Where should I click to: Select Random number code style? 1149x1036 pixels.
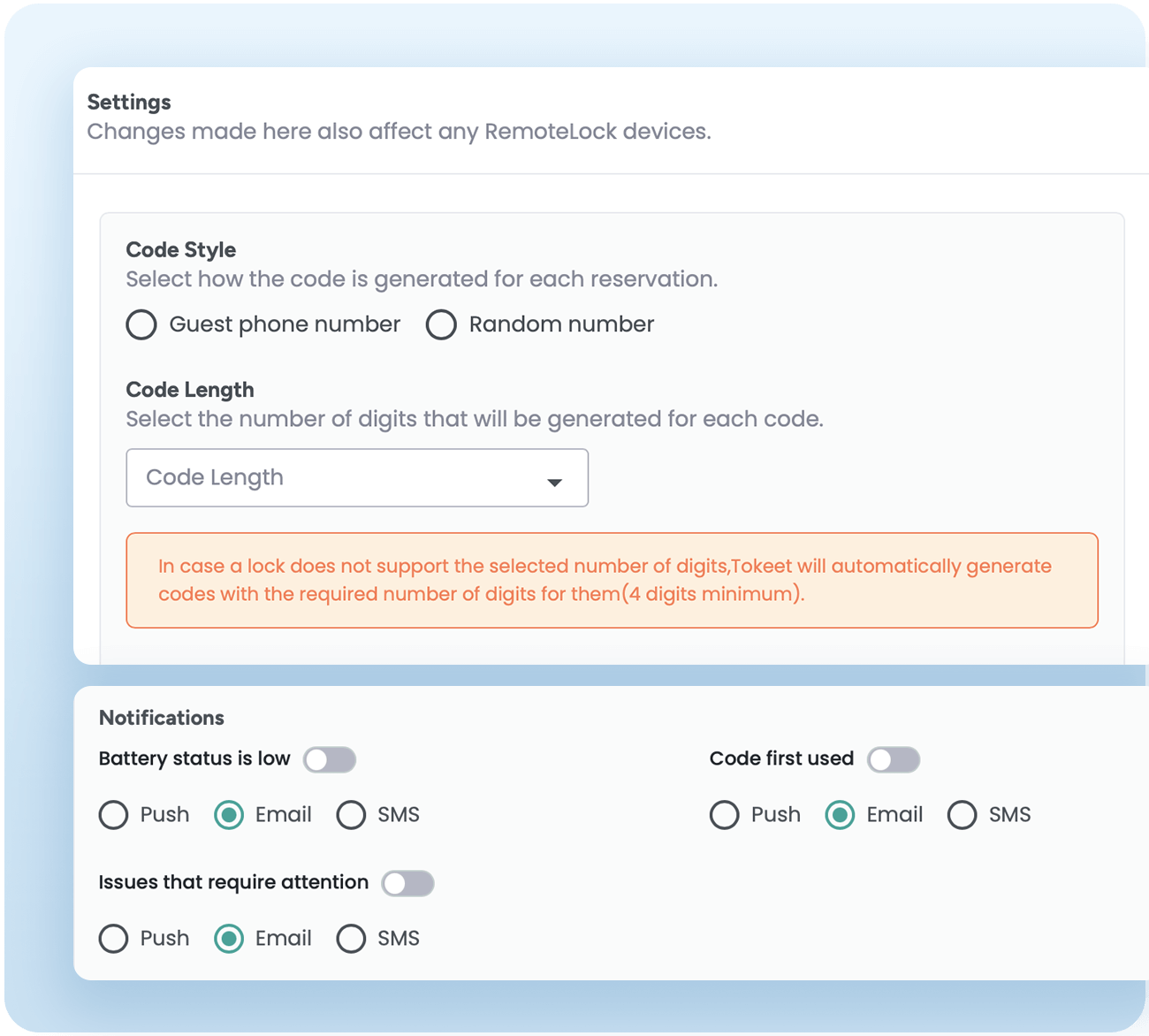[441, 324]
